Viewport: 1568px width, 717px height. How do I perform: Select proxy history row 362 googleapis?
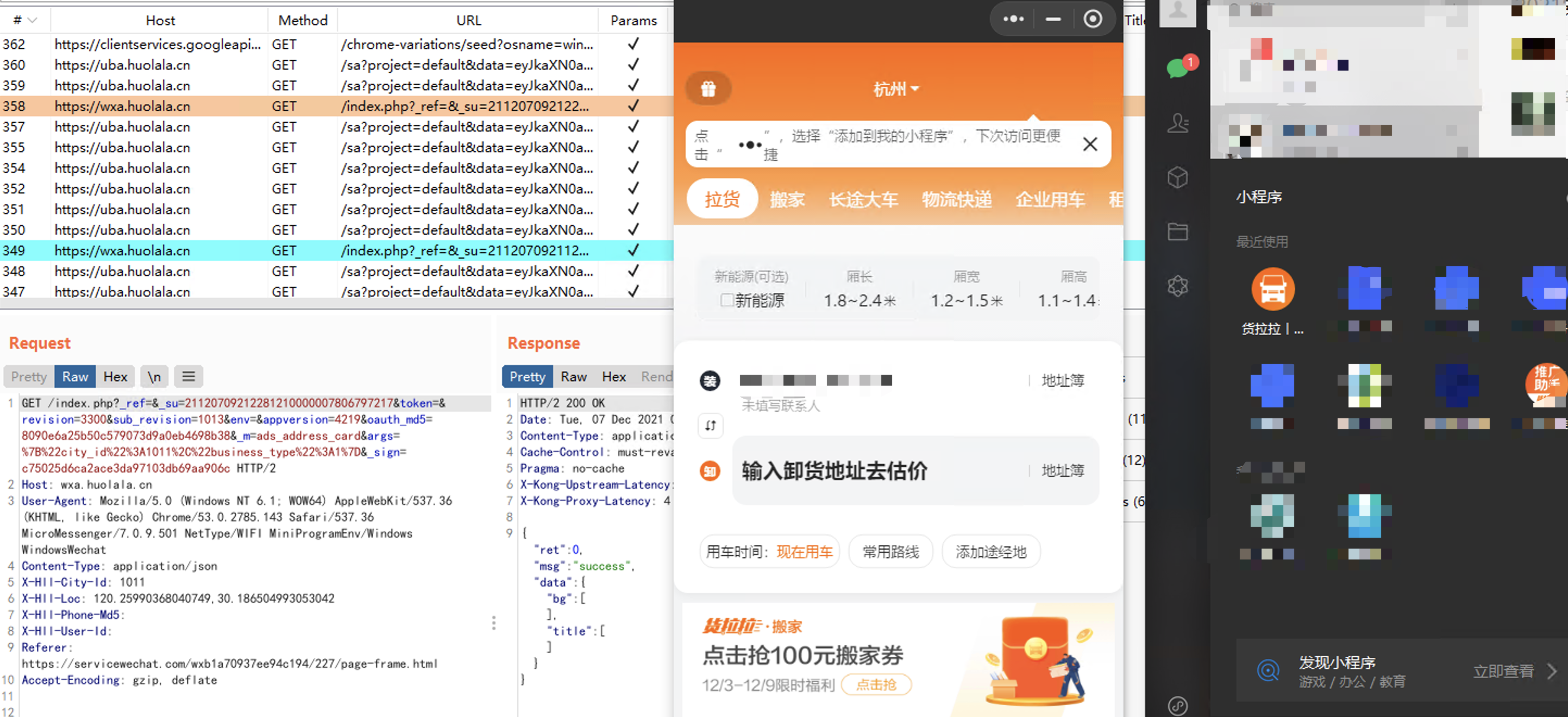click(336, 45)
